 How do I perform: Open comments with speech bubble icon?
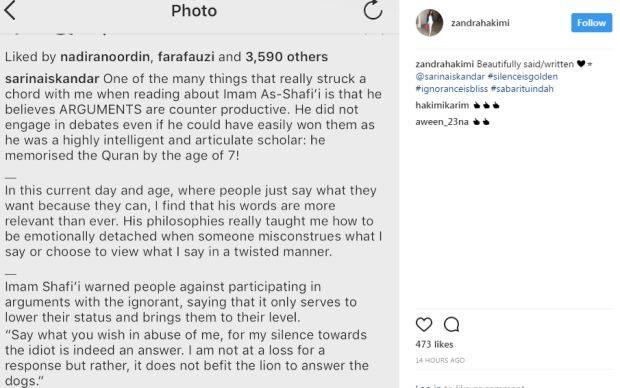click(x=451, y=324)
